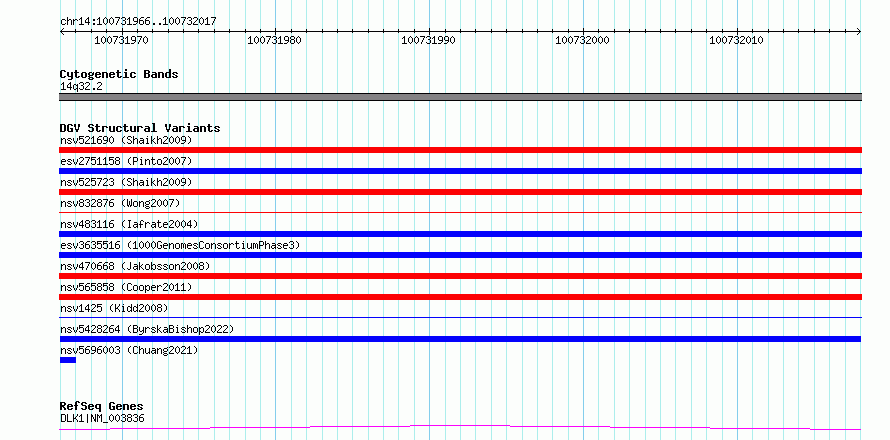Click the magenta DLK1 gene line
The image size is (890, 440).
(460, 428)
